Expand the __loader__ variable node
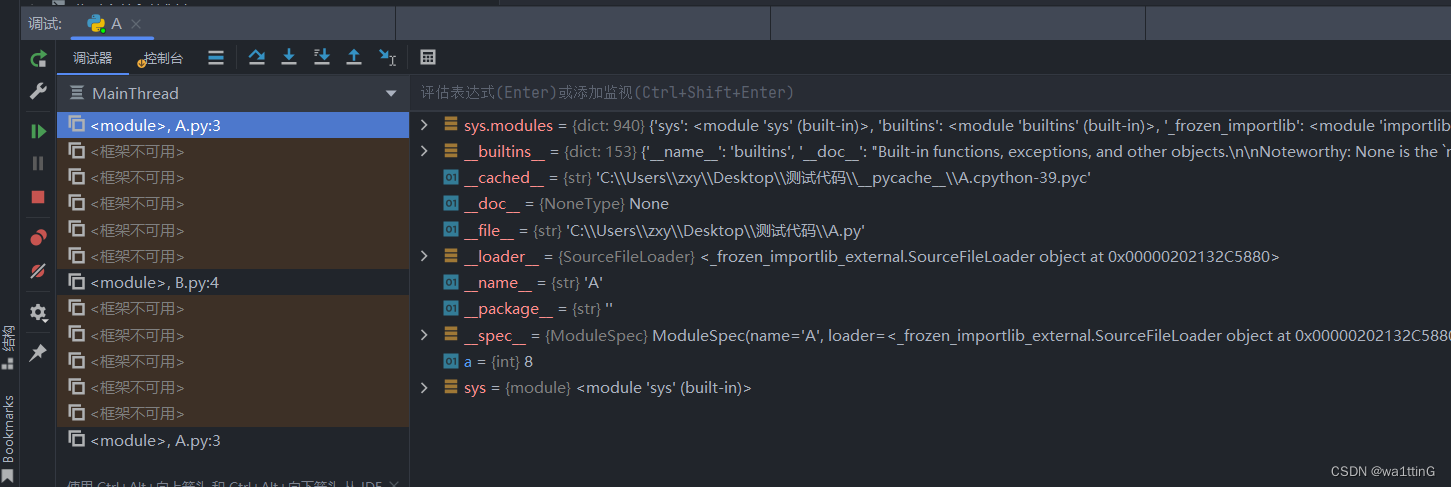Viewport: 1451px width, 487px height. (424, 257)
